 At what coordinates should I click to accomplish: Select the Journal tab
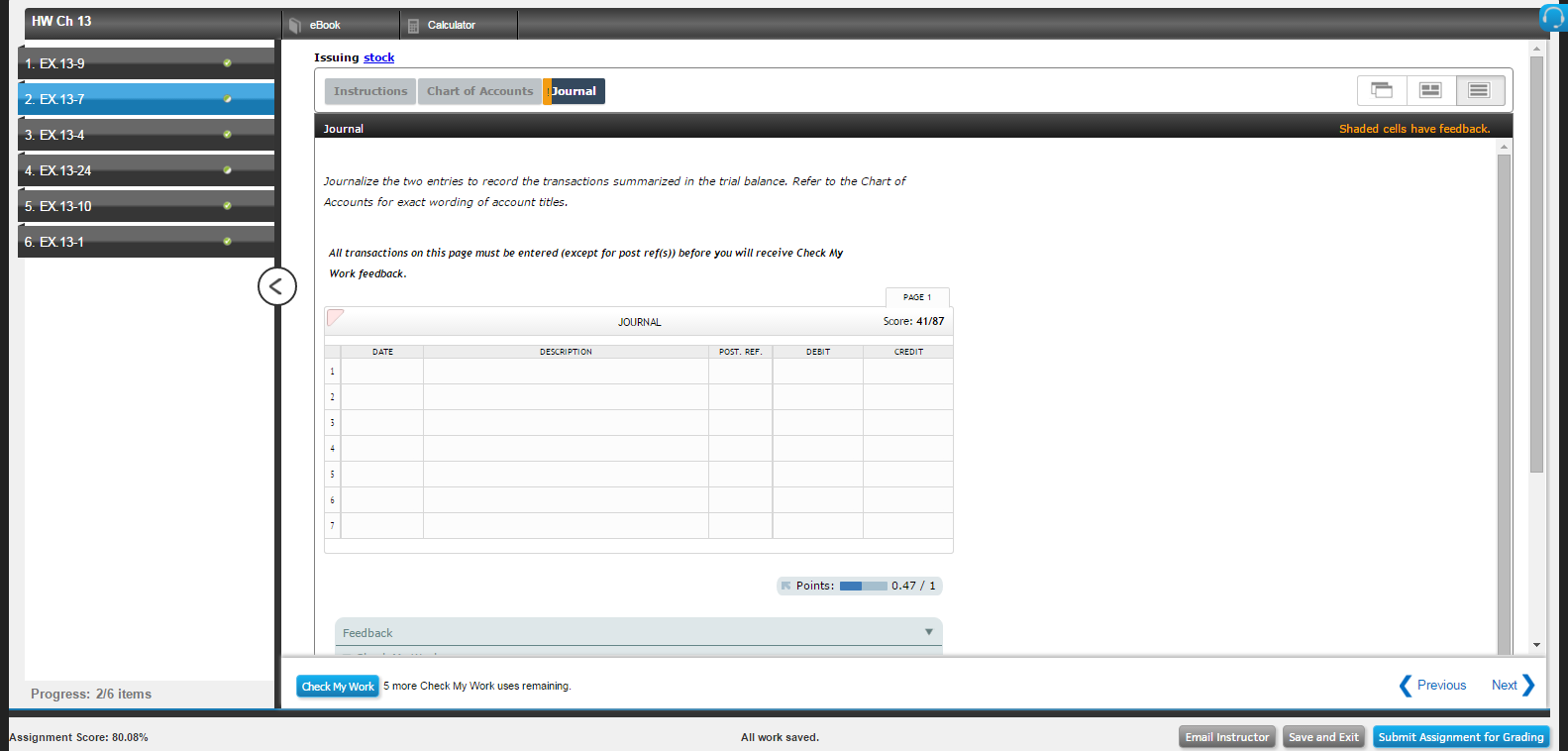(574, 91)
